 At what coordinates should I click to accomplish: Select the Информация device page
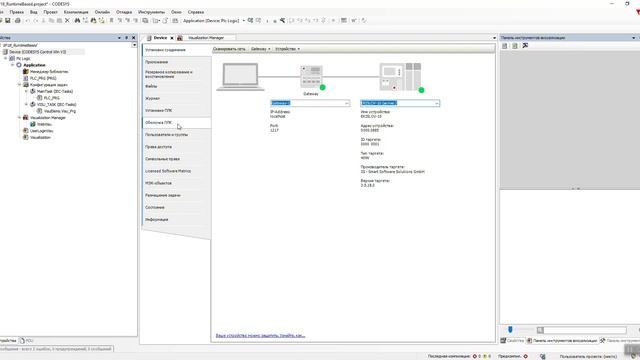pyautogui.click(x=176, y=220)
